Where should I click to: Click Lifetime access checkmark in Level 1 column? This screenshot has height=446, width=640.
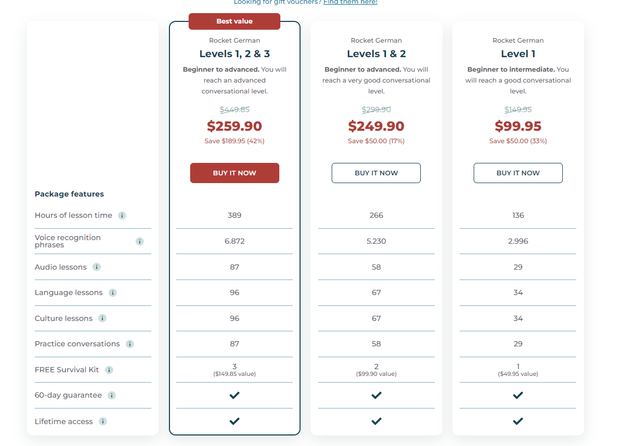tap(518, 421)
